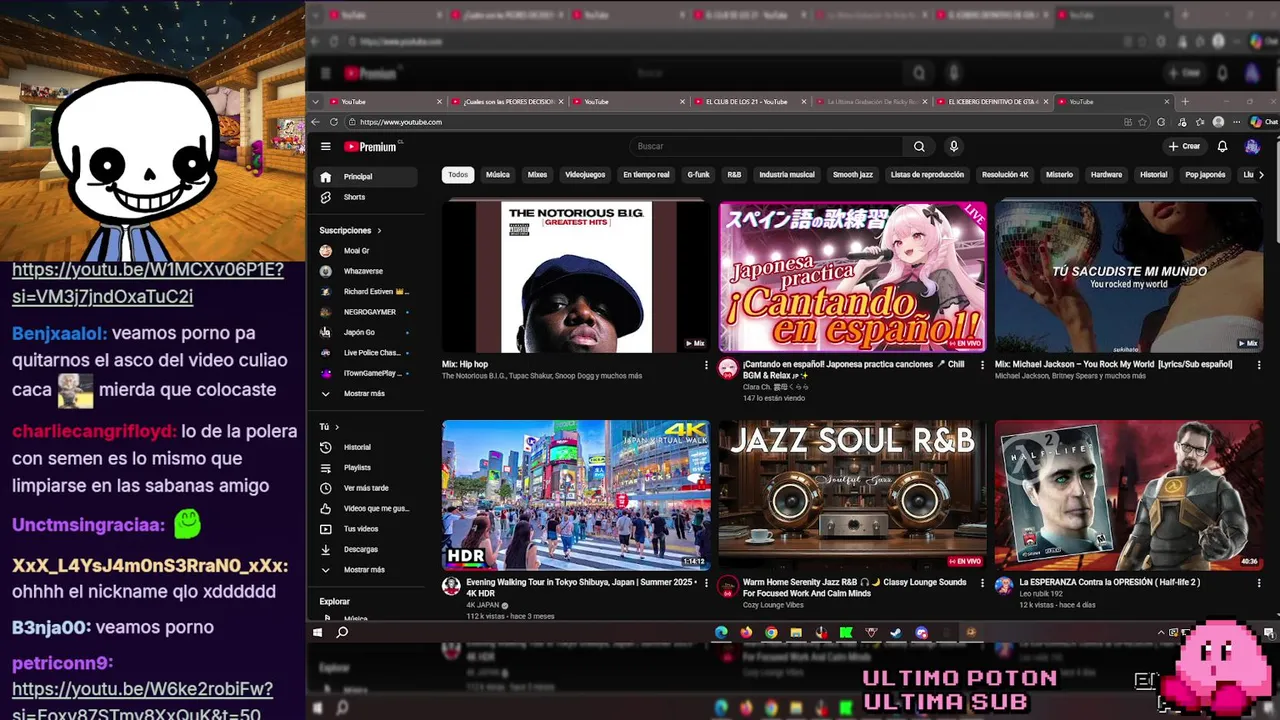Click the browser address bar URL

(x=400, y=122)
